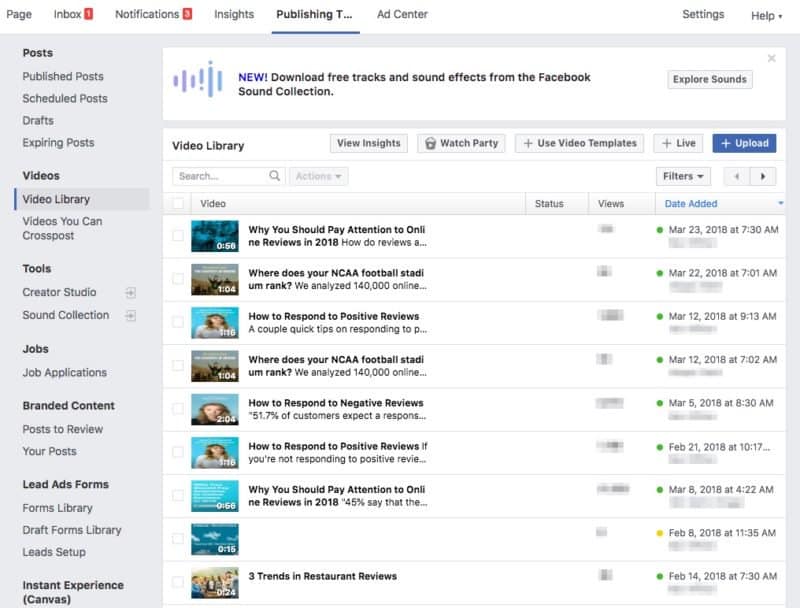Open Creator Studio external link icon
This screenshot has width=800, height=608.
(131, 293)
